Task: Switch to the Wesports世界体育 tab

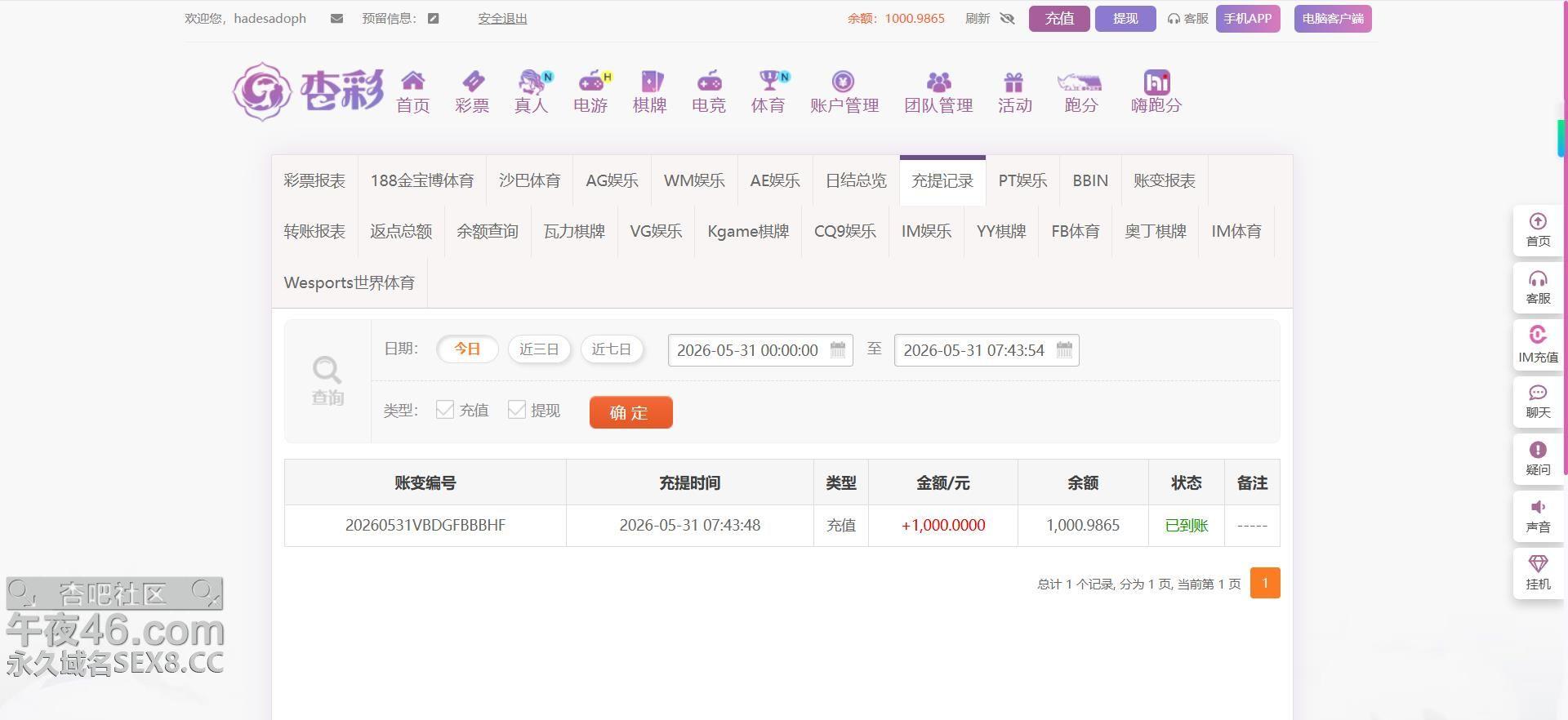Action: pos(350,282)
